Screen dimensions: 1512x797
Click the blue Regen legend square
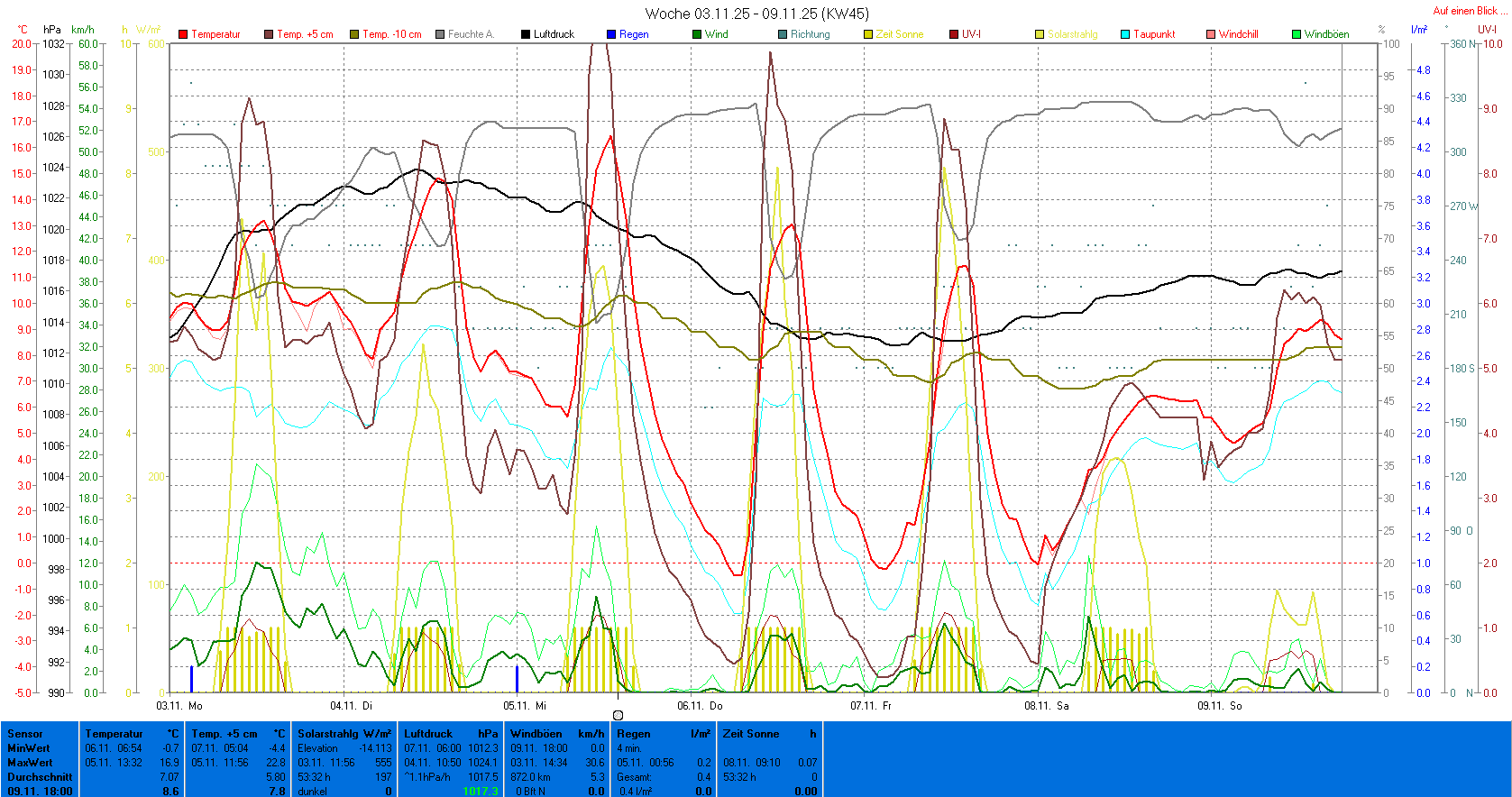(x=611, y=34)
